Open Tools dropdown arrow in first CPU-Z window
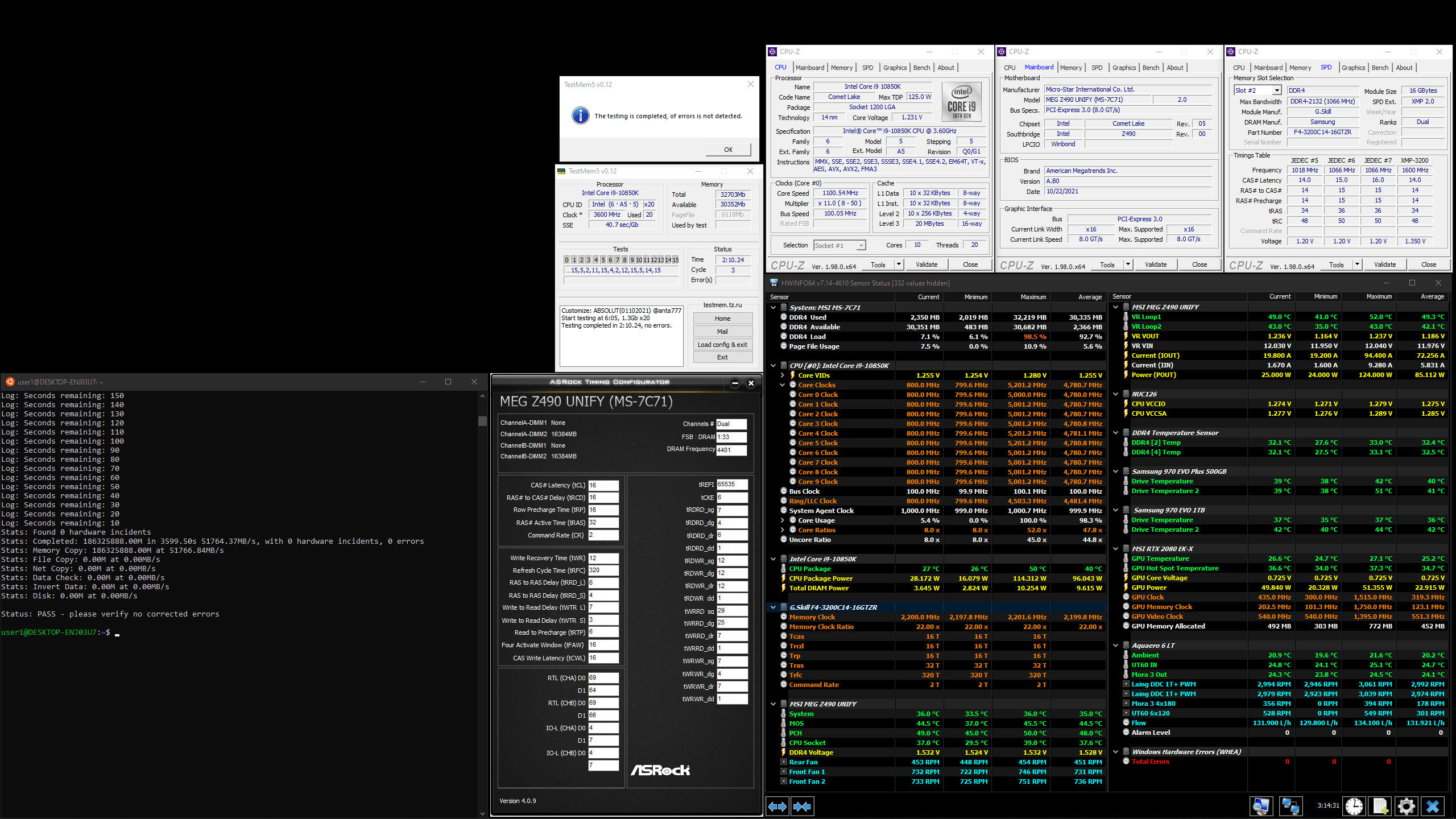 pos(899,264)
